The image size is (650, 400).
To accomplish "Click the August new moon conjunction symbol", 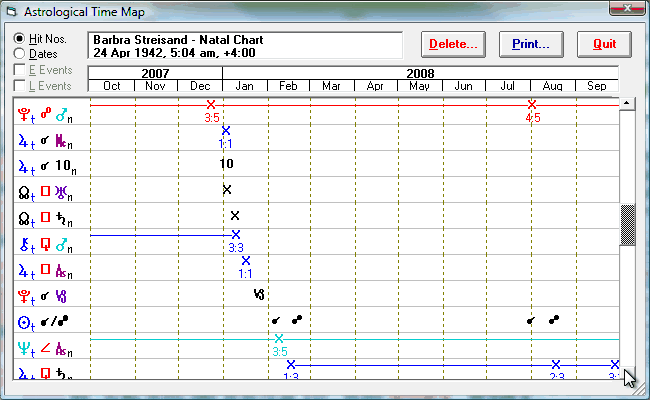I will [531, 320].
